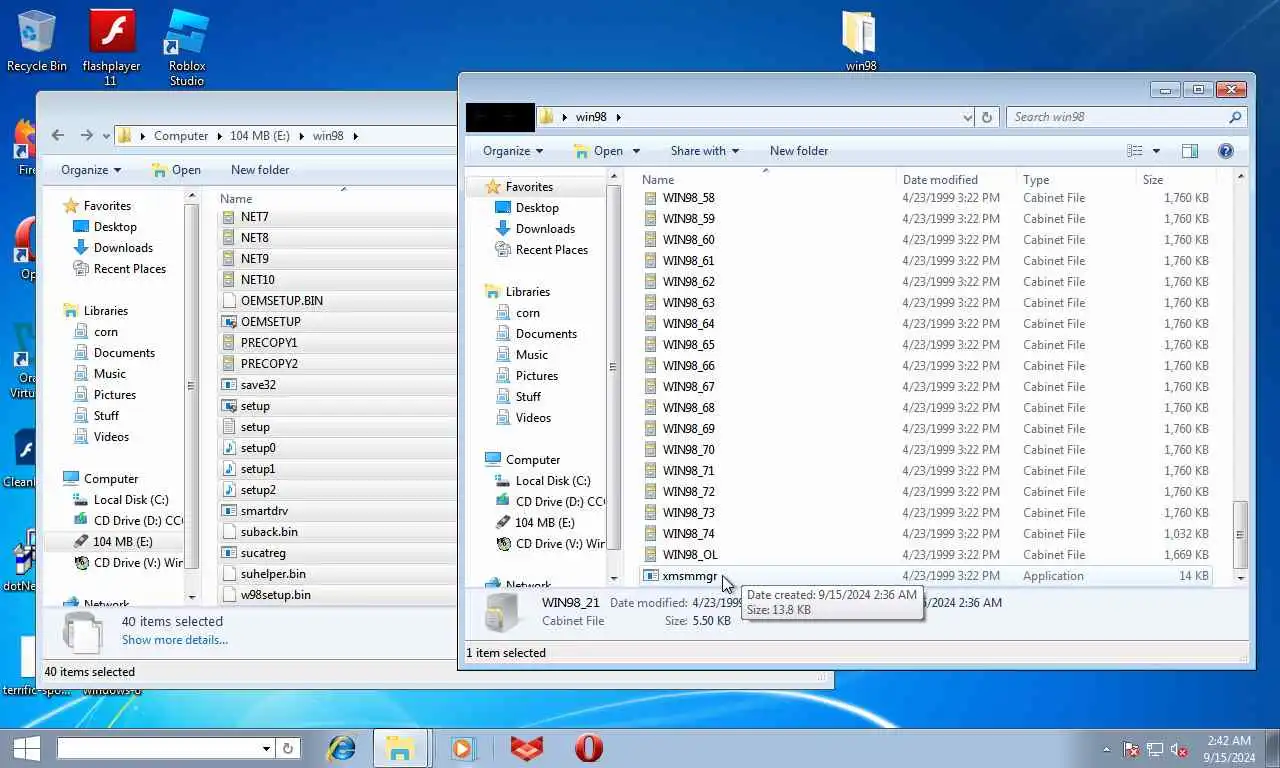The height and width of the screenshot is (768, 1280).
Task: Click the Back arrow in rear E: window
Action: 58,136
